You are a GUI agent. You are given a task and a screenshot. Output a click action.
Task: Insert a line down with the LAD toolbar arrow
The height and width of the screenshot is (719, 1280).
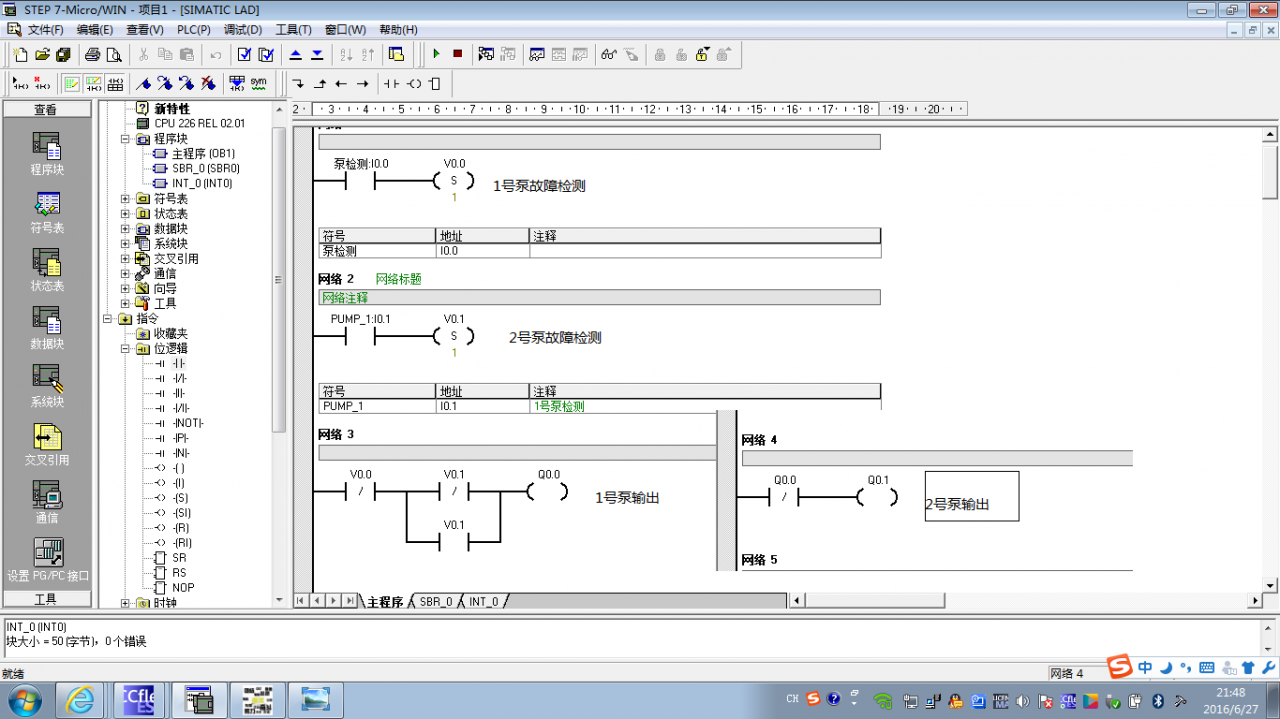[x=298, y=83]
